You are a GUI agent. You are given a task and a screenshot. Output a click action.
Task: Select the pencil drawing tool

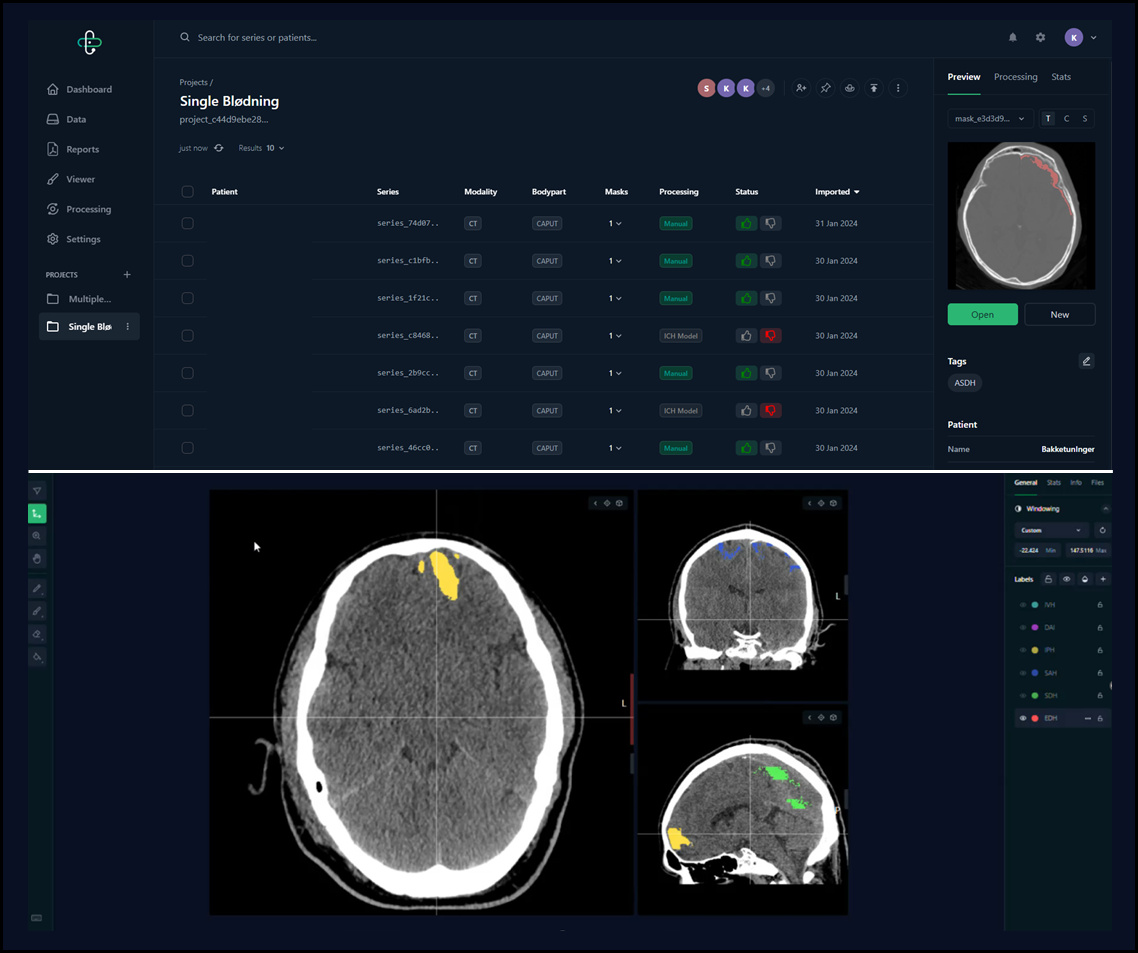(37, 589)
